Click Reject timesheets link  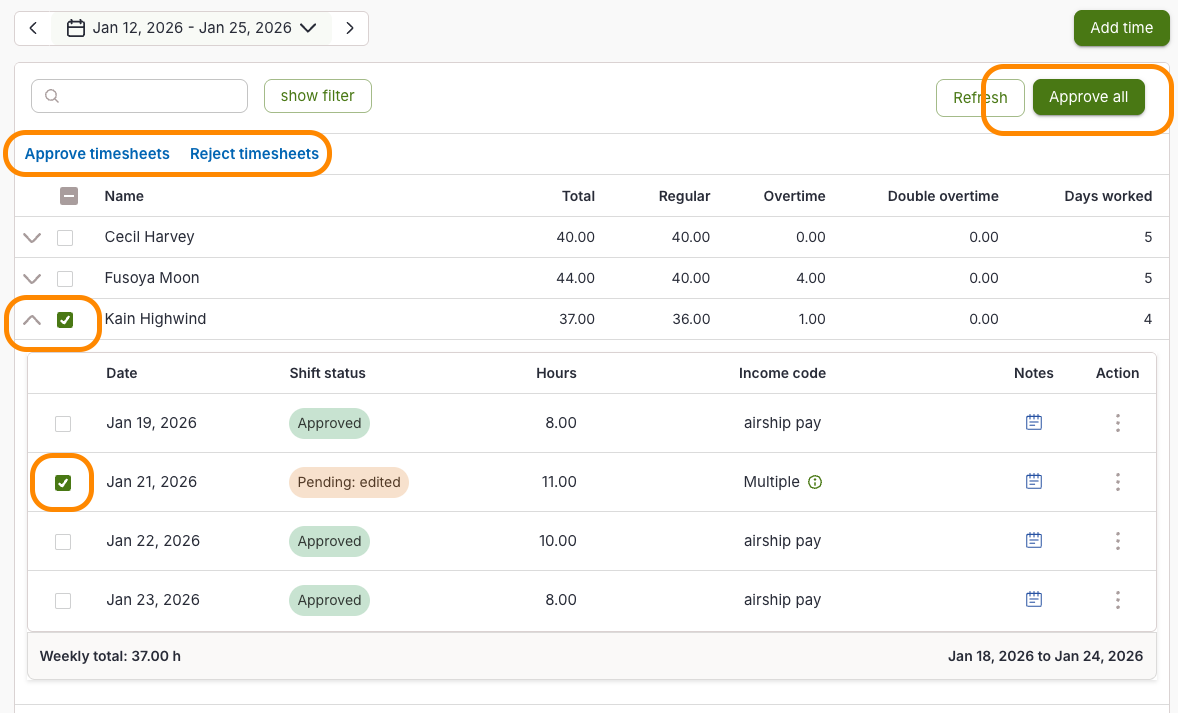[255, 154]
